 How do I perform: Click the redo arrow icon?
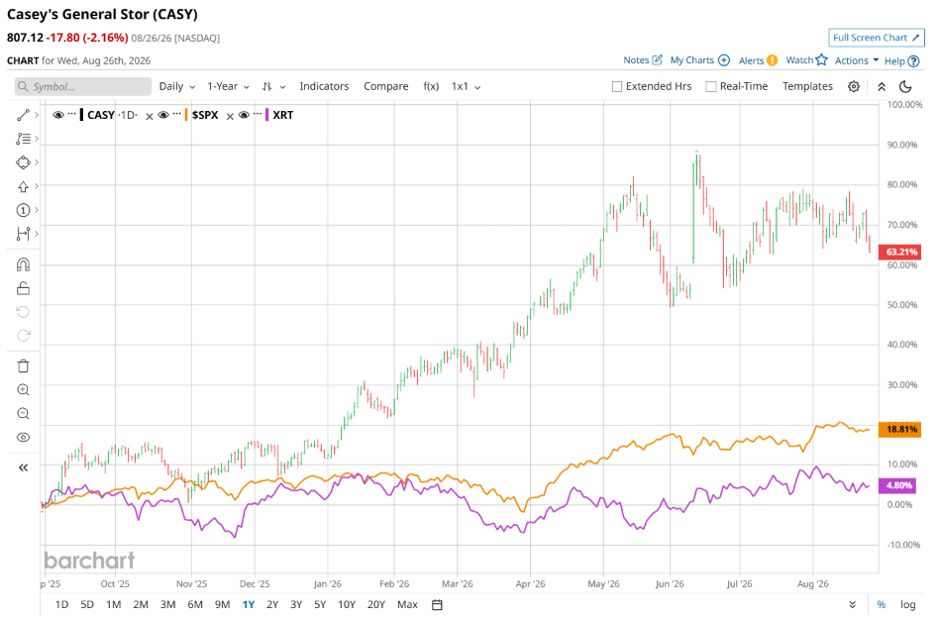(x=23, y=336)
